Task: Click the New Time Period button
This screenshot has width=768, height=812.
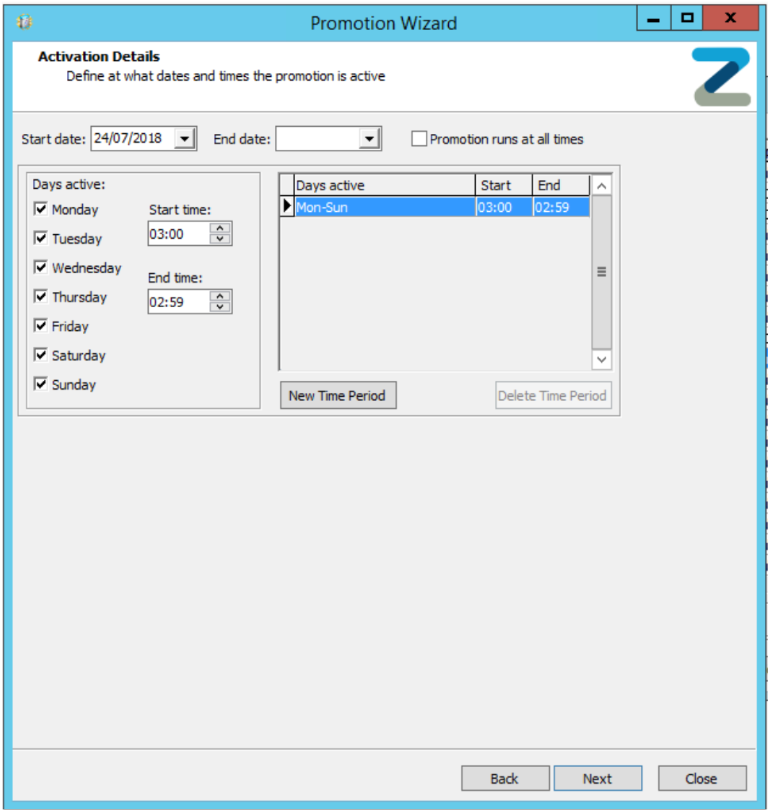Action: pos(337,395)
